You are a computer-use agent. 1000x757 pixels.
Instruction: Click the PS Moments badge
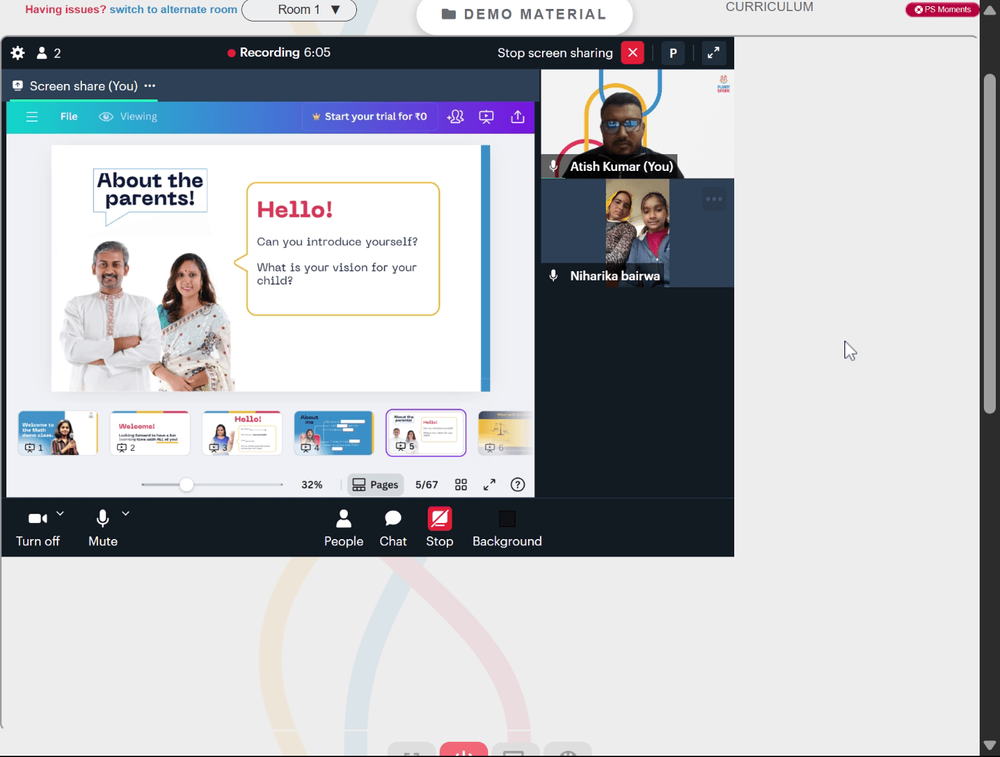pos(942,10)
